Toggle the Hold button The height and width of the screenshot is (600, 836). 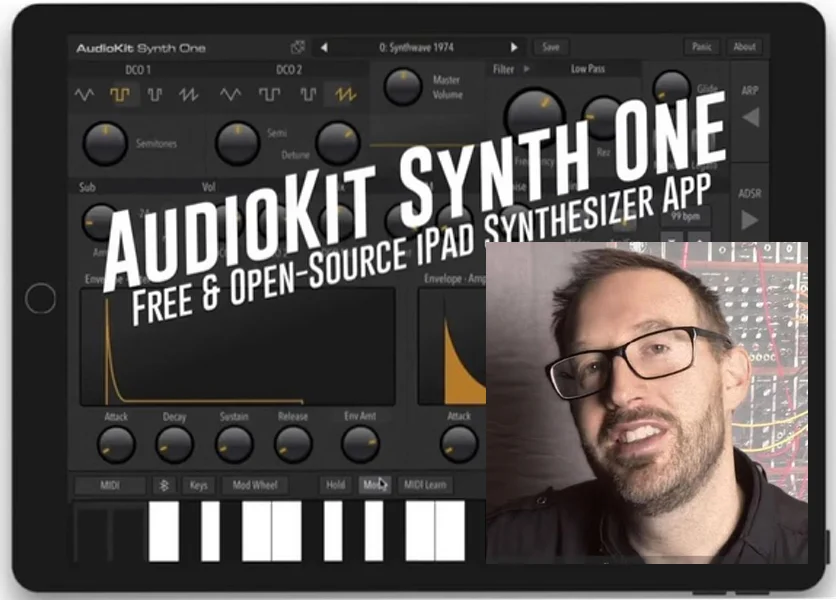click(x=335, y=485)
